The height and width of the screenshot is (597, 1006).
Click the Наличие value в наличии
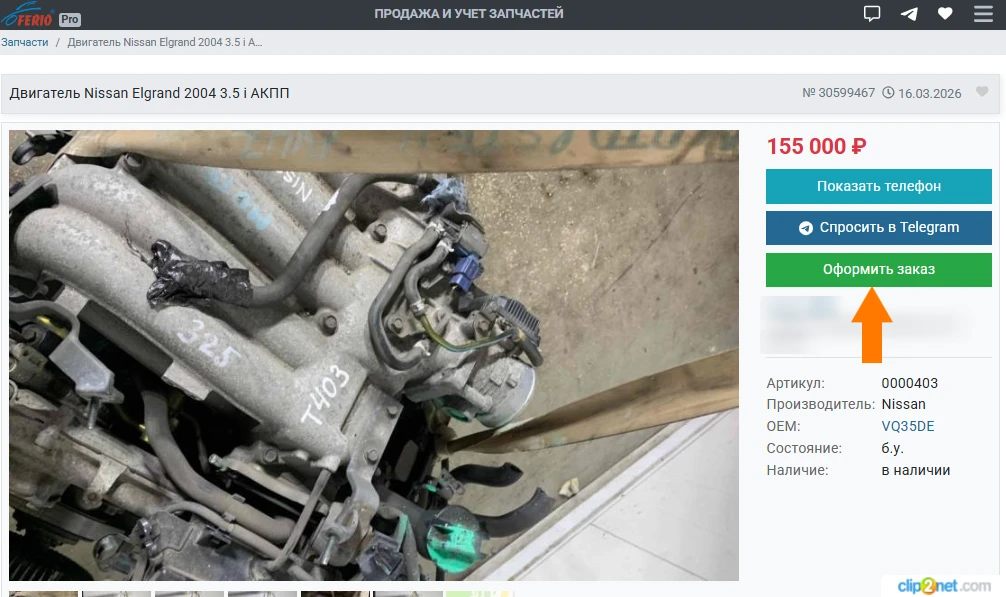point(916,471)
